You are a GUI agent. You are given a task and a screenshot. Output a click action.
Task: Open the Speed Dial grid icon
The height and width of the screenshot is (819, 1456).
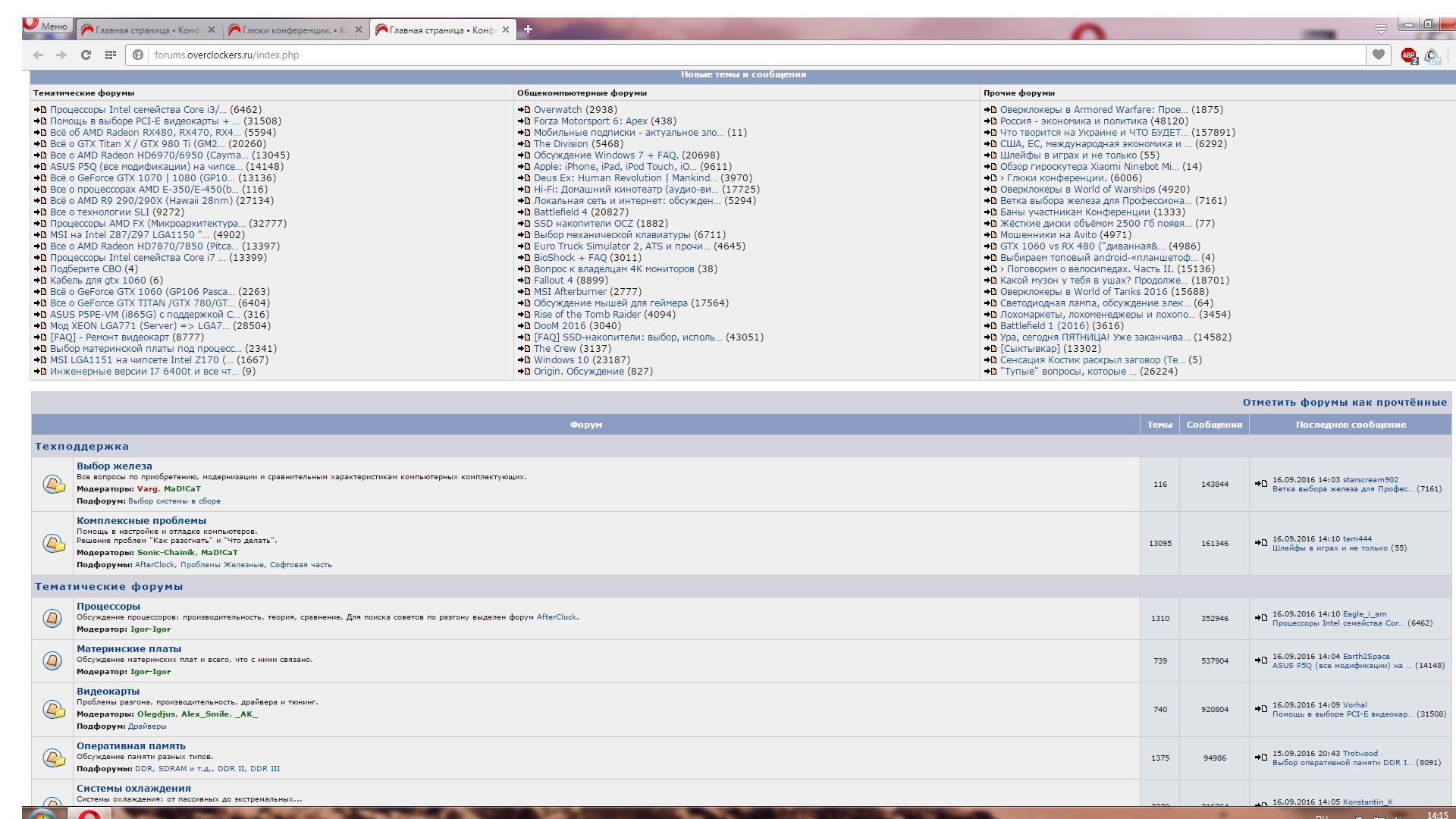(111, 55)
